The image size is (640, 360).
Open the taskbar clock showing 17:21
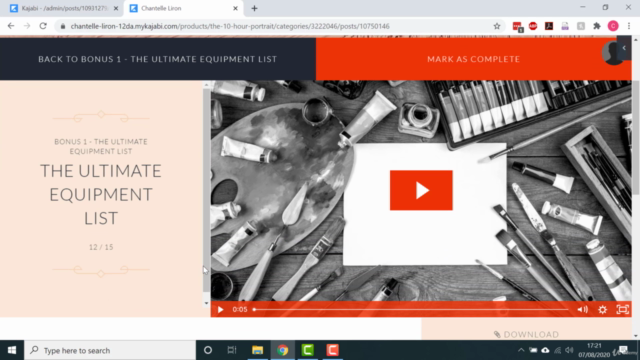[x=594, y=350]
